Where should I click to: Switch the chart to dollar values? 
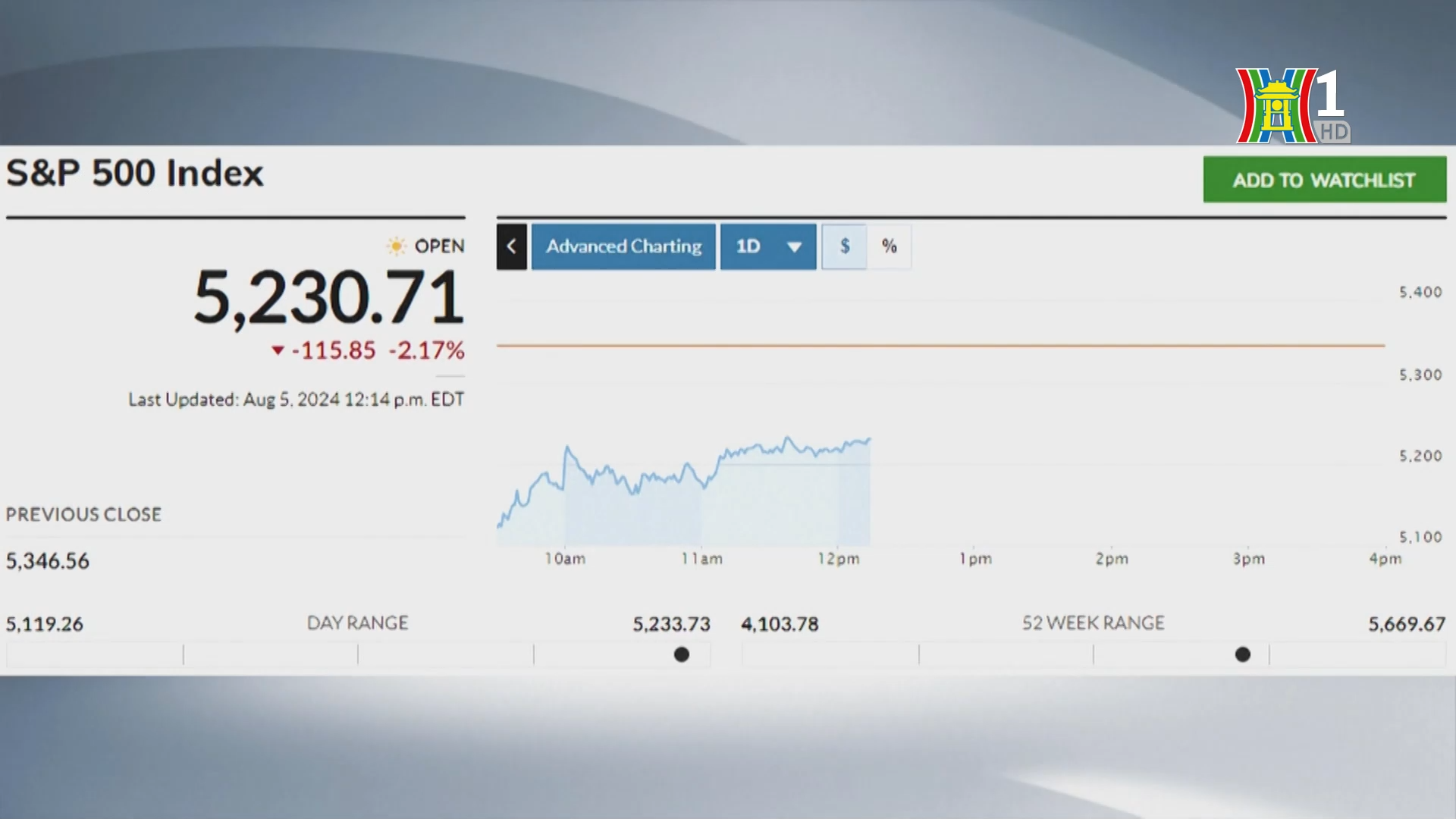[x=844, y=246]
